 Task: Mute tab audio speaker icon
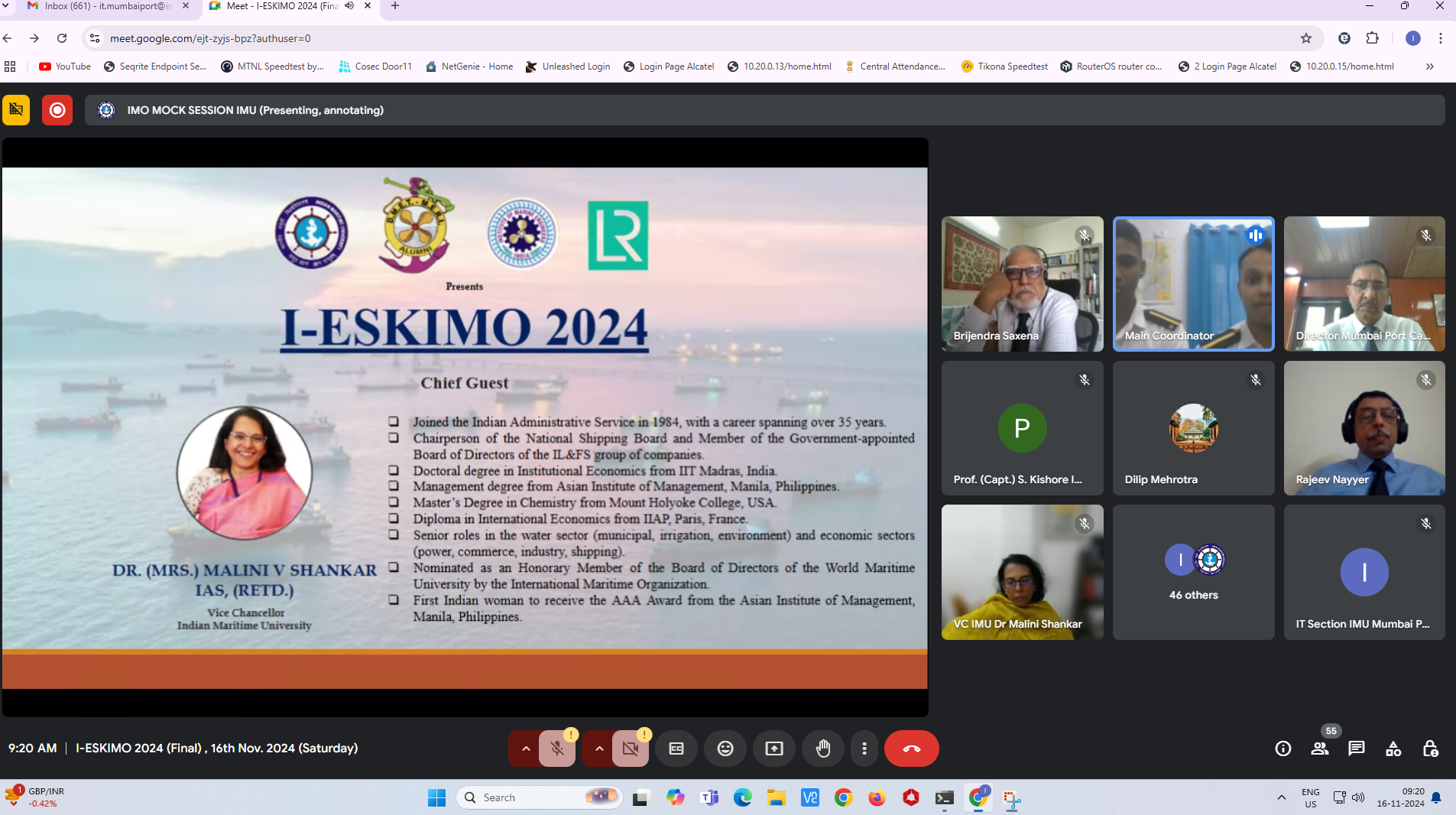coord(349,6)
